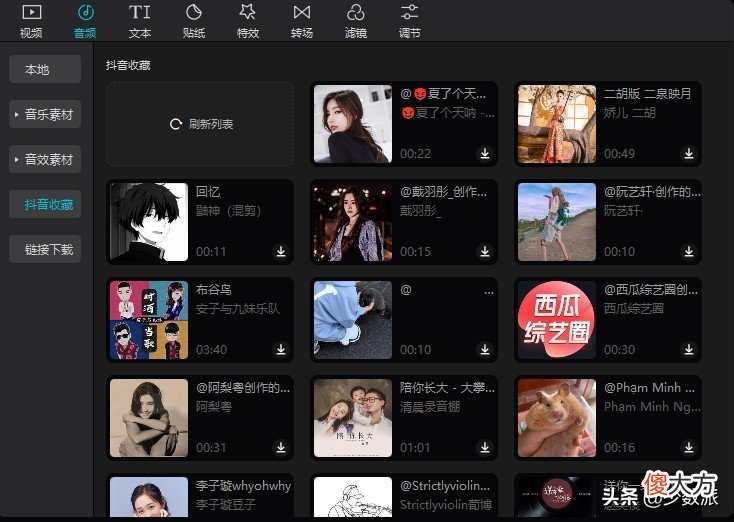Click the artist name 清晨录音棚
The image size is (734, 522).
430,406
